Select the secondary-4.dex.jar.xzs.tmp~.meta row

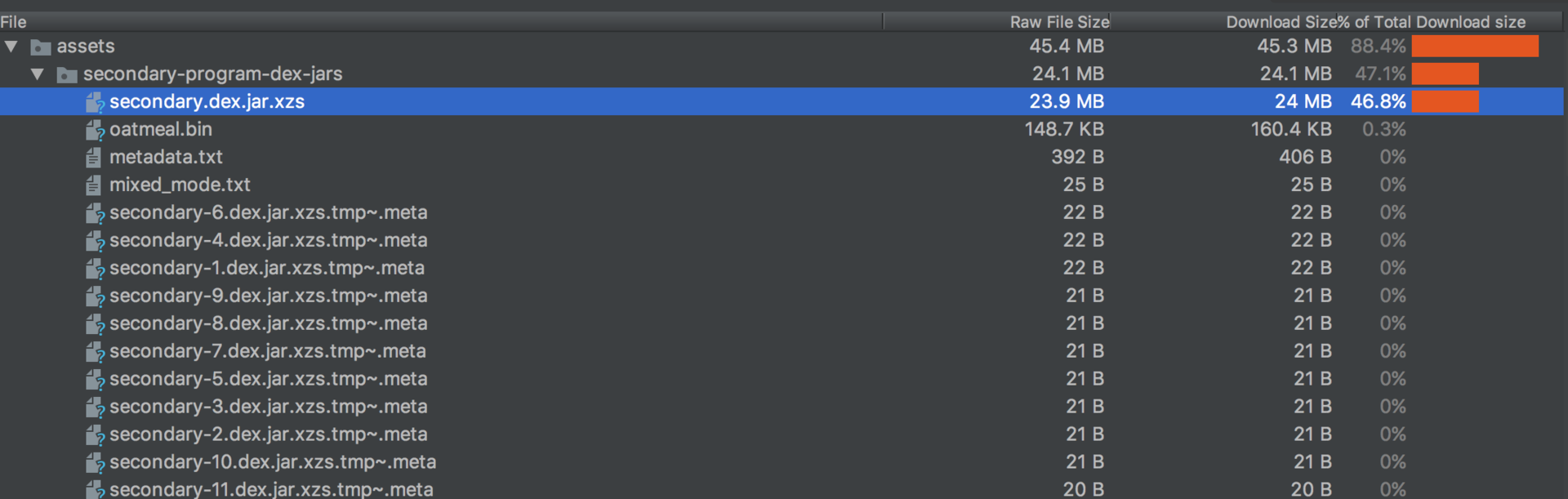782,240
